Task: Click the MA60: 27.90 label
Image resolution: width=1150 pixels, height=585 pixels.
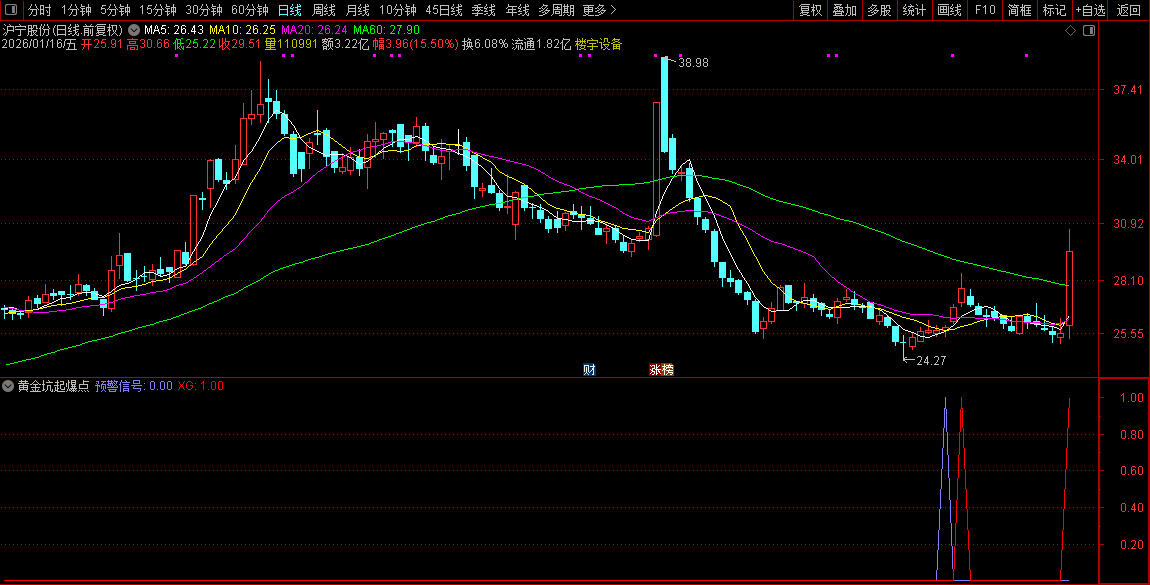Action: pos(387,30)
